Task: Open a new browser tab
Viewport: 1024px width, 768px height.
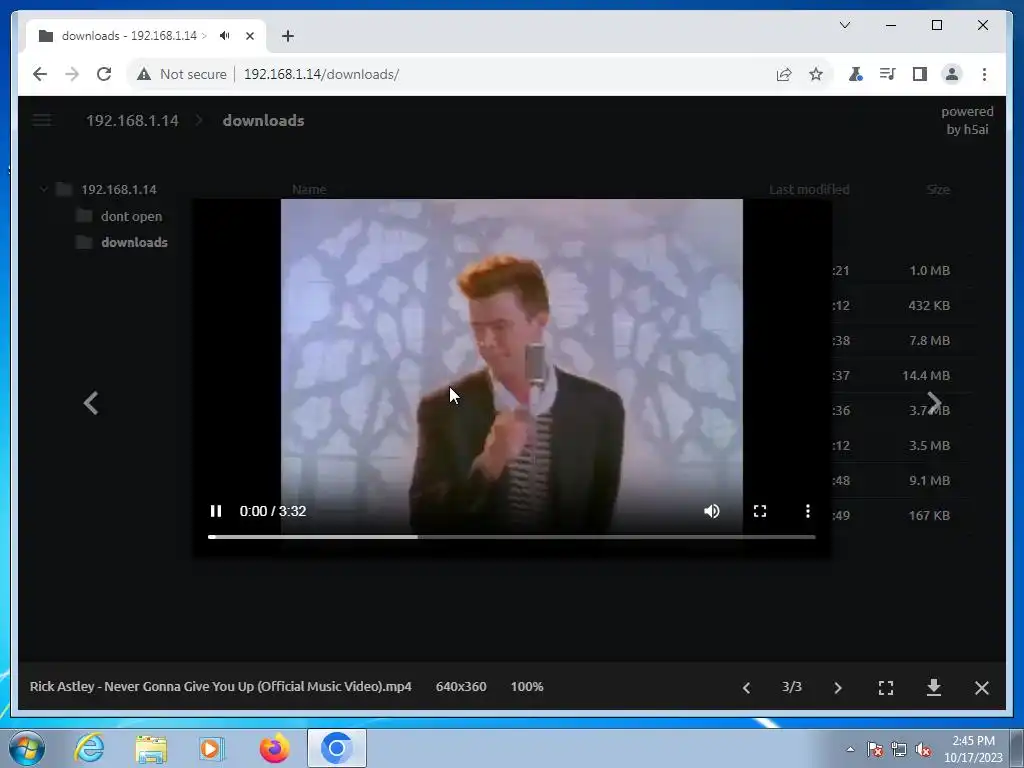Action: (288, 36)
